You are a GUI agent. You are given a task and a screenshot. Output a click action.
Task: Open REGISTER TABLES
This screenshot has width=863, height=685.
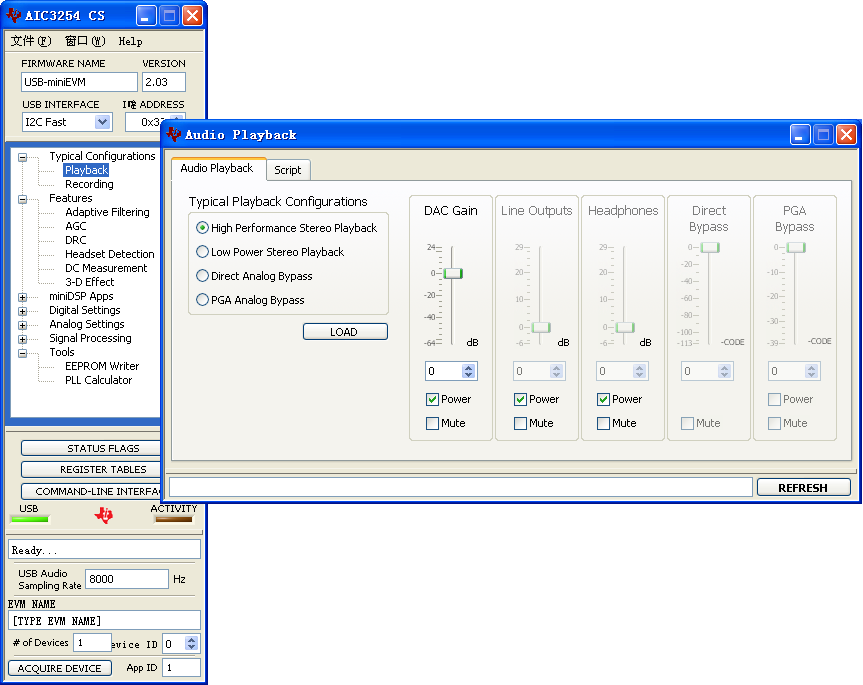coord(91,469)
